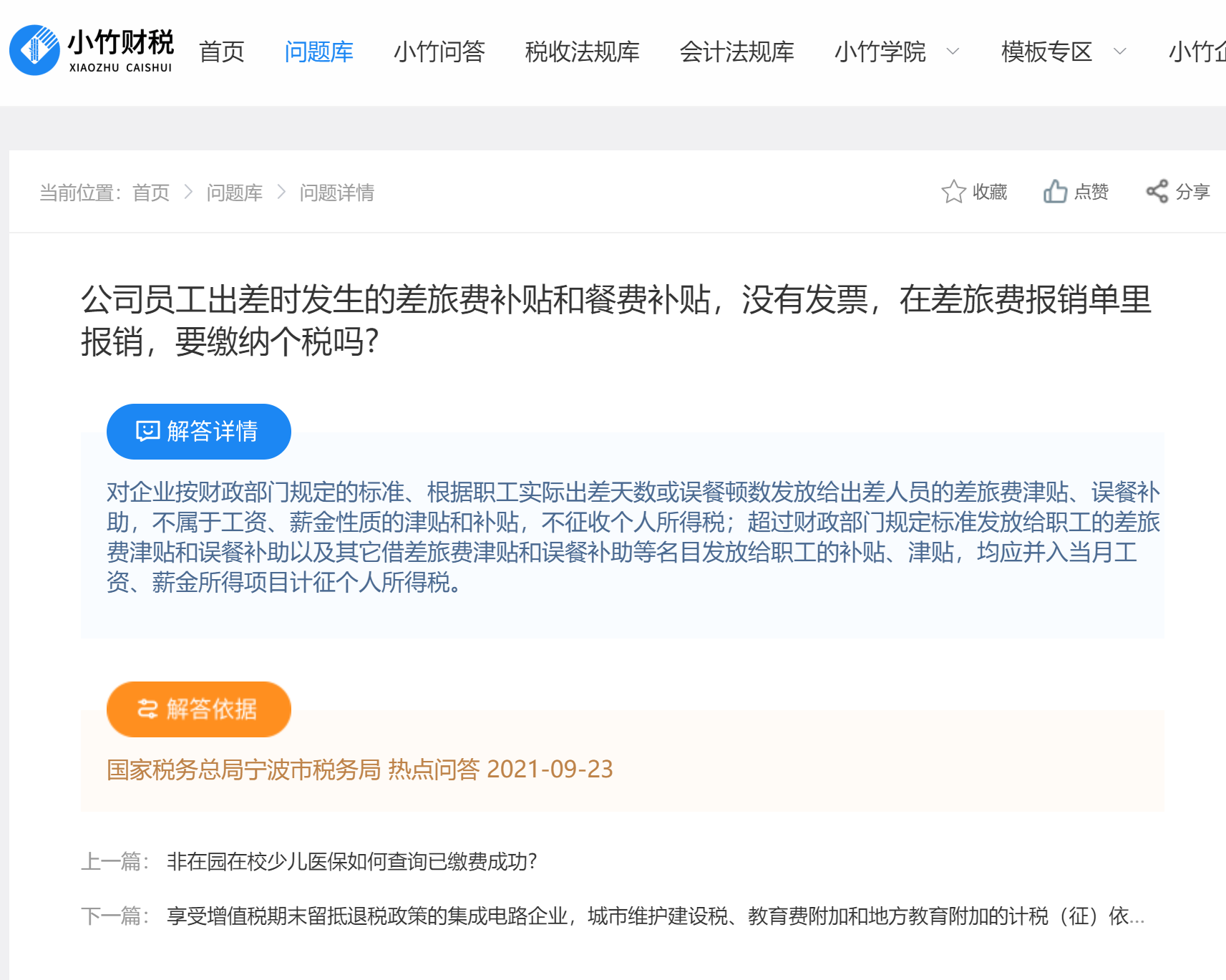Click the thumbs-up 点赞 icon
1226x980 pixels.
point(1055,192)
